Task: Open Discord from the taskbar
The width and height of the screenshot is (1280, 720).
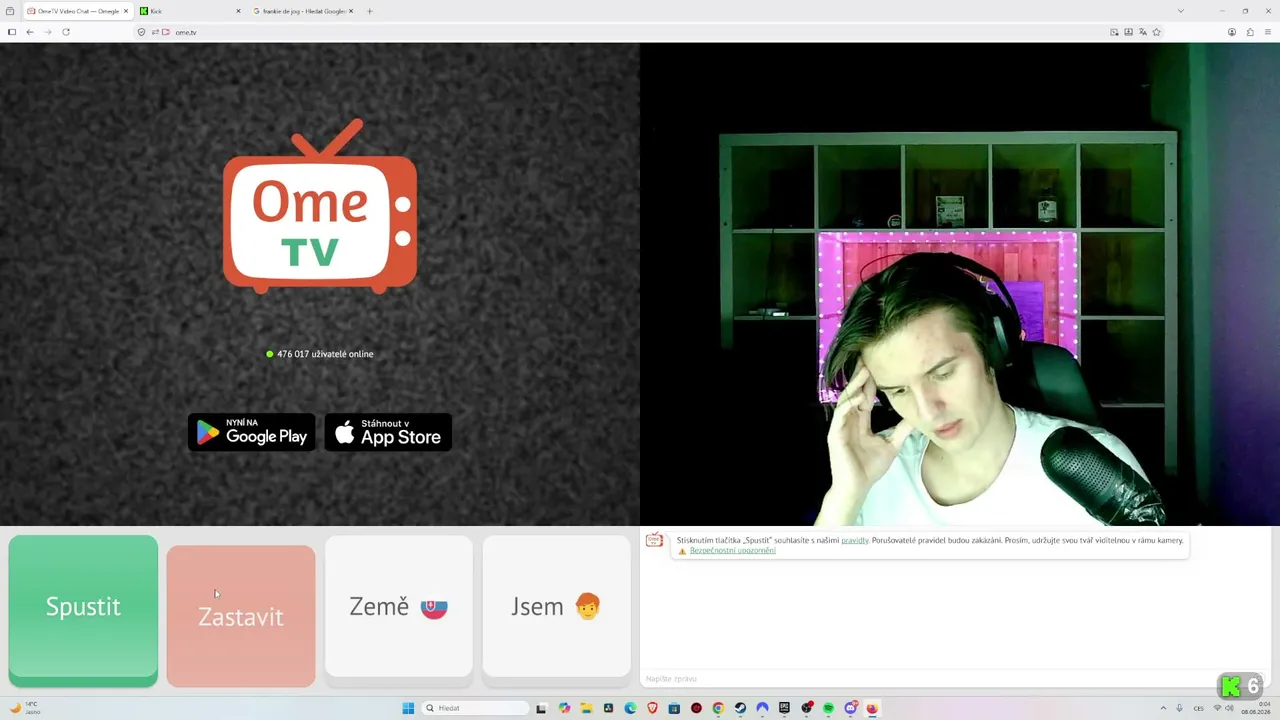Action: [850, 708]
